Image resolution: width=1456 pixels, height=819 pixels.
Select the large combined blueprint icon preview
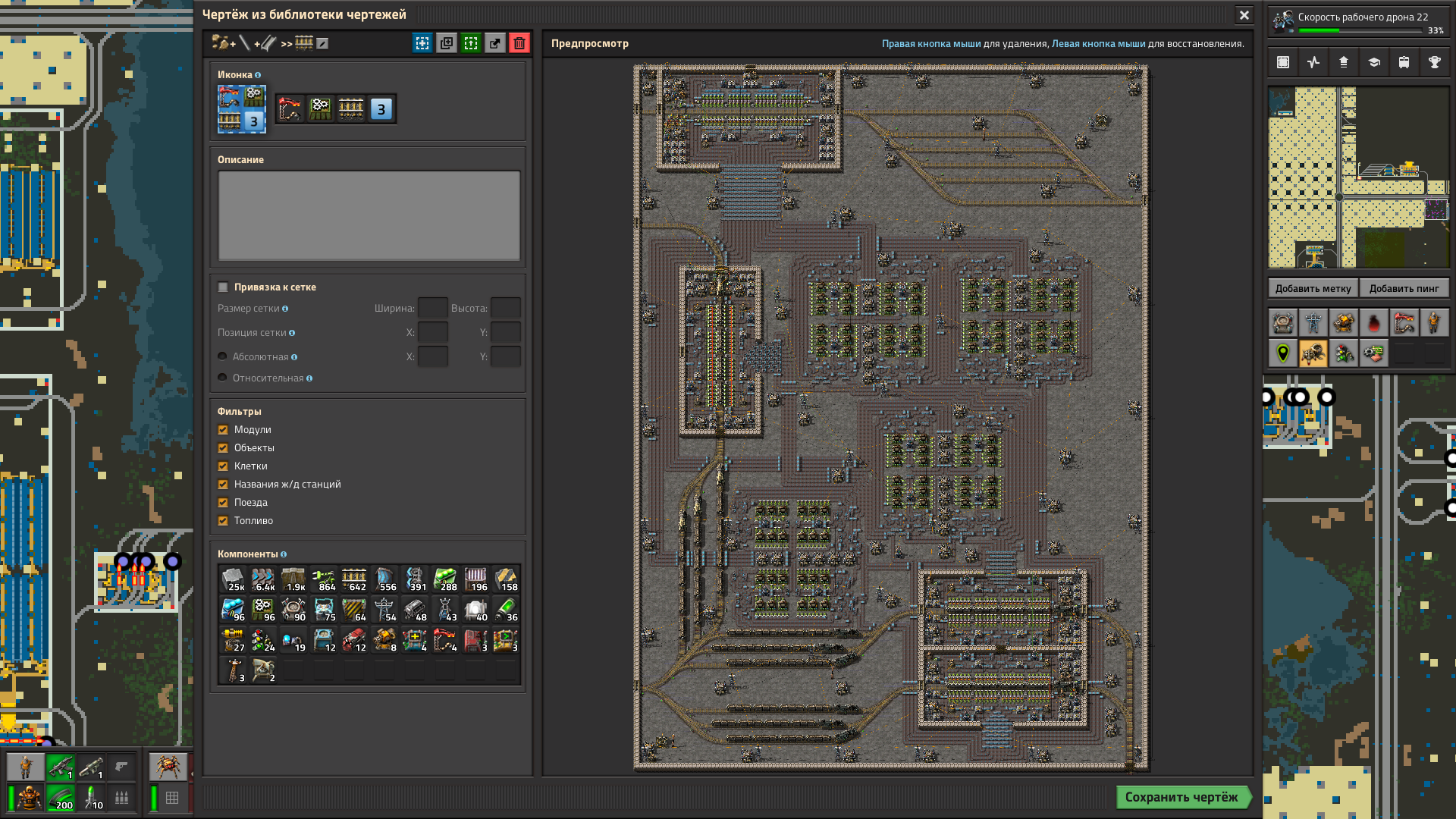(x=242, y=109)
